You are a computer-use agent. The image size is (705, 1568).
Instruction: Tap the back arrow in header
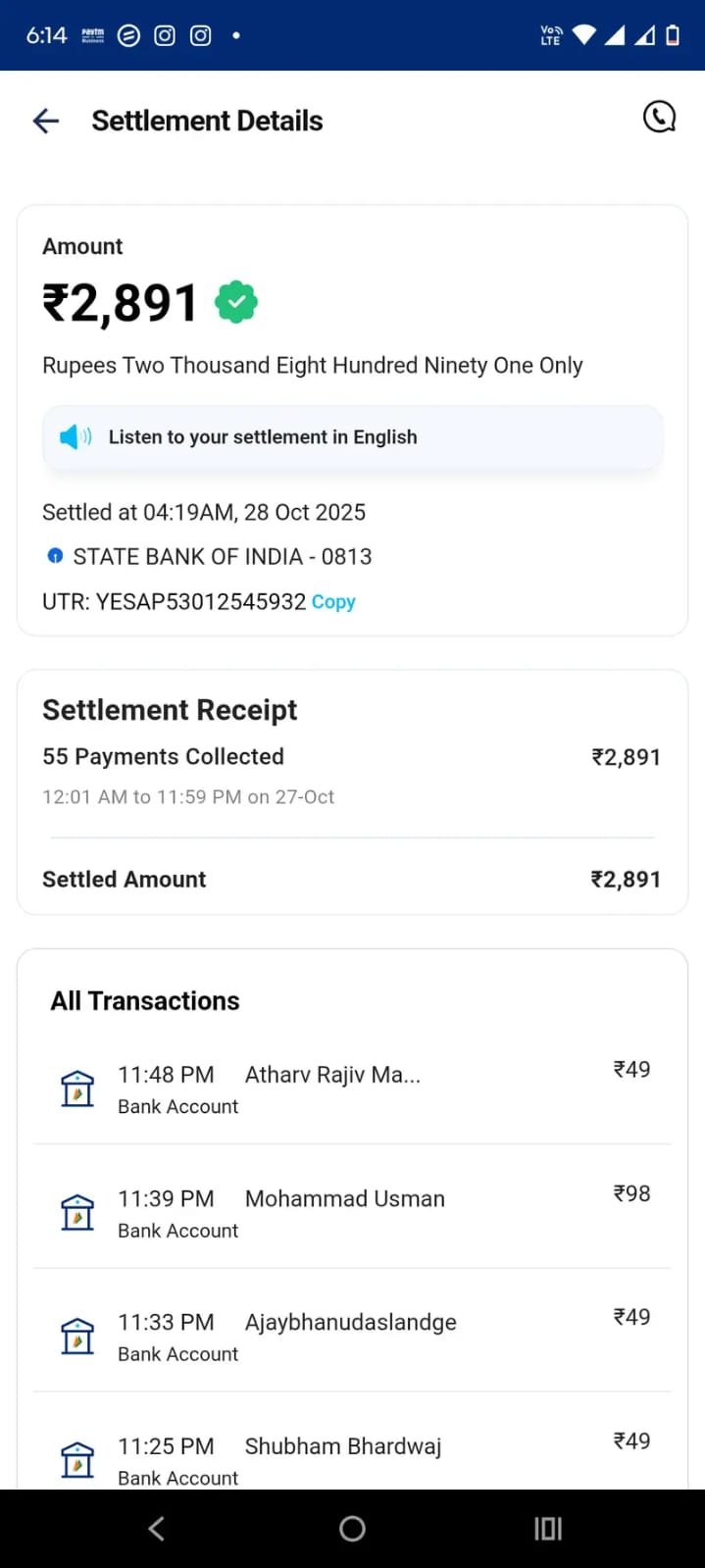point(46,121)
